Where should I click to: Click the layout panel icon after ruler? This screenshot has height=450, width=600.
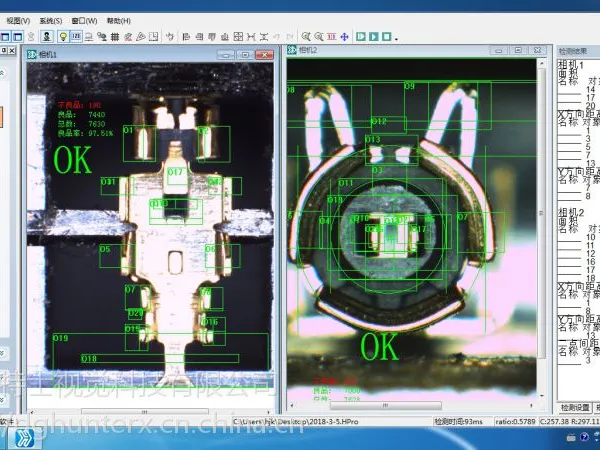(x=153, y=37)
